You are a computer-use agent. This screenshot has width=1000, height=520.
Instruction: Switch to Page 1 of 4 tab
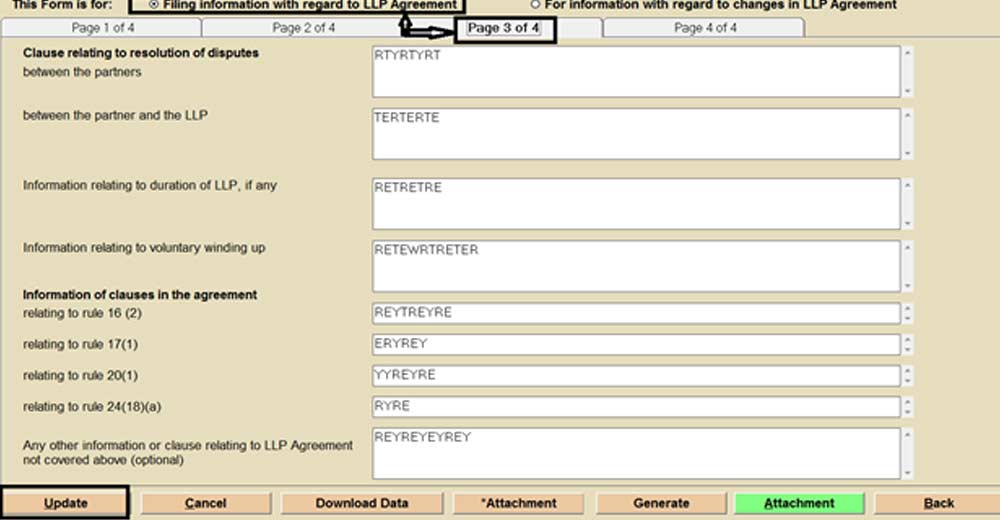coord(103,28)
